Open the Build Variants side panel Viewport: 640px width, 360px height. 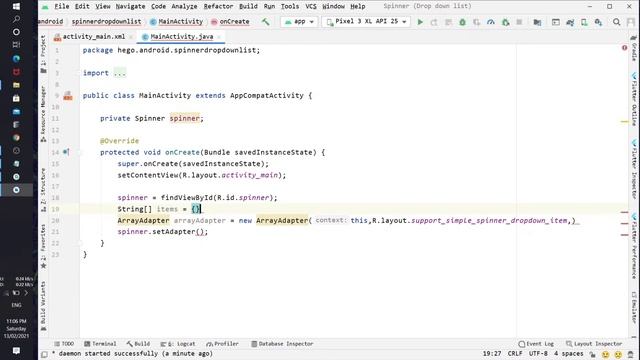43,305
